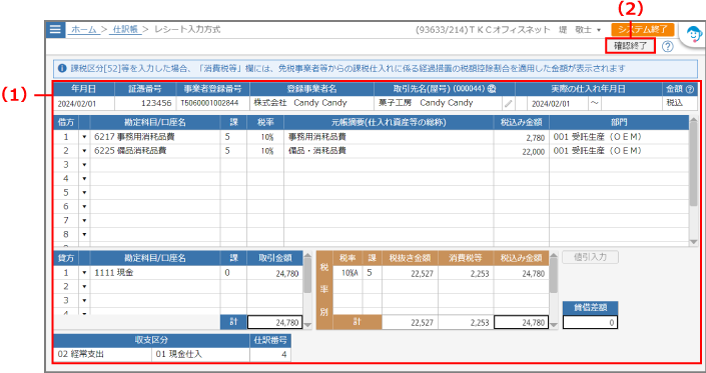Screen dimensions: 706x373
Task: Click the debit table vertical scrollbar
Action: tap(693, 180)
